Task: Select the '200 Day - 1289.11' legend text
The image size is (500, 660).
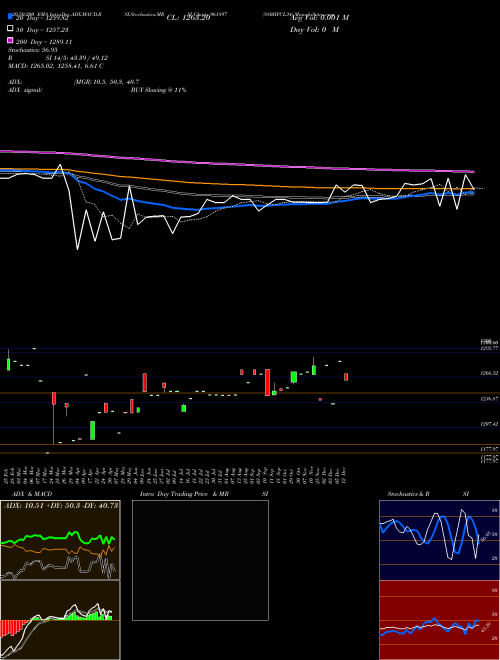Action: pos(44,42)
